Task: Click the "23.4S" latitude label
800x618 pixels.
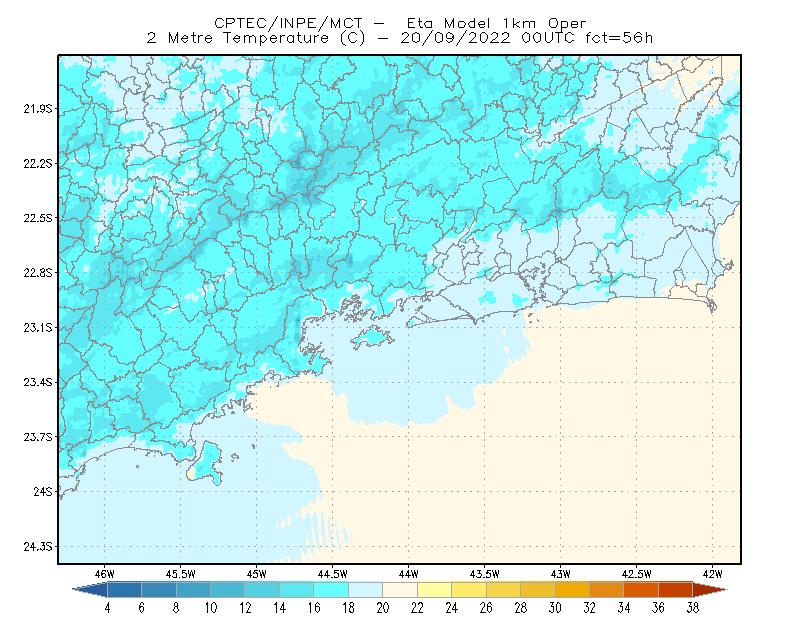Action: (x=38, y=382)
